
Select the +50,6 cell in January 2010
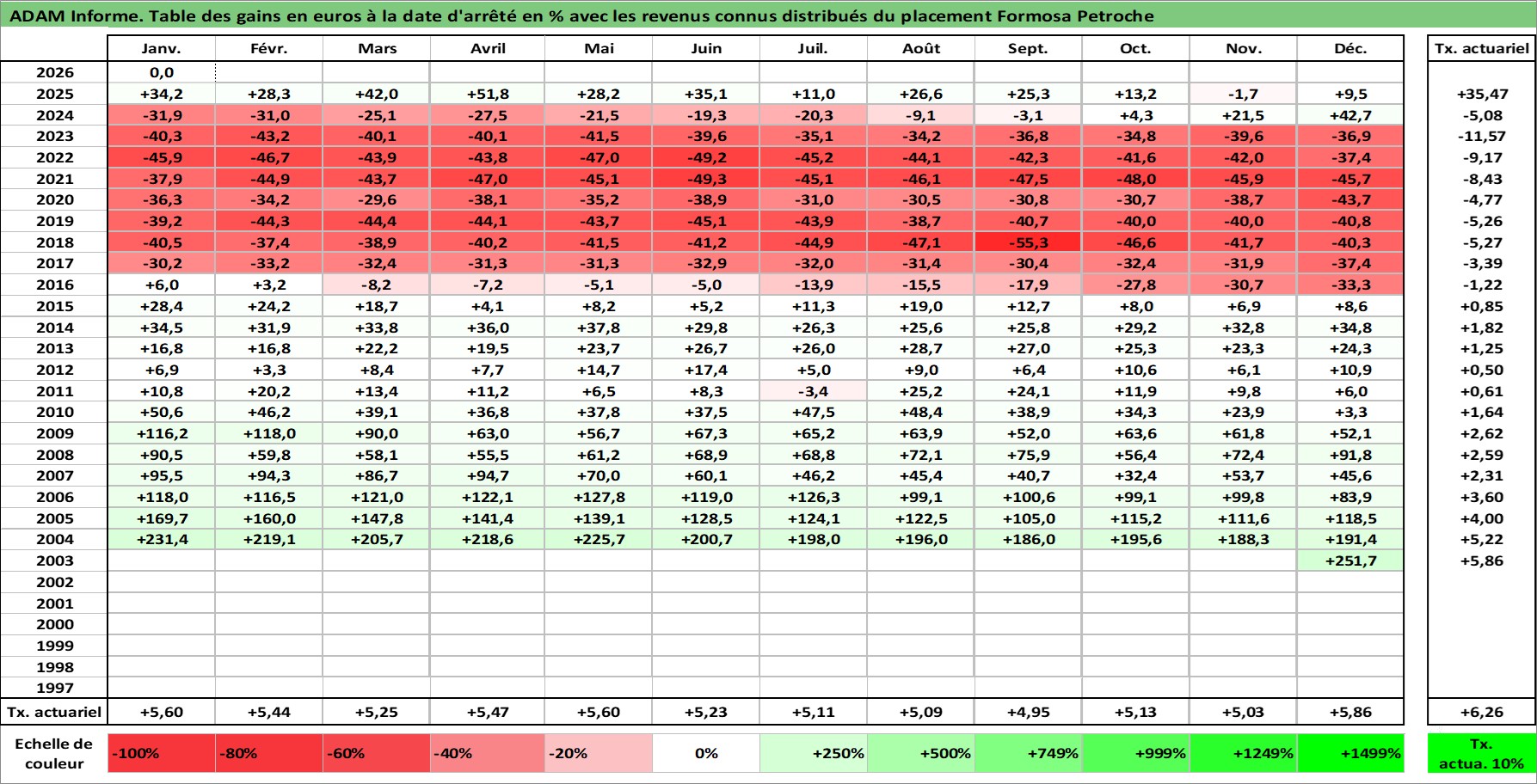[x=162, y=412]
